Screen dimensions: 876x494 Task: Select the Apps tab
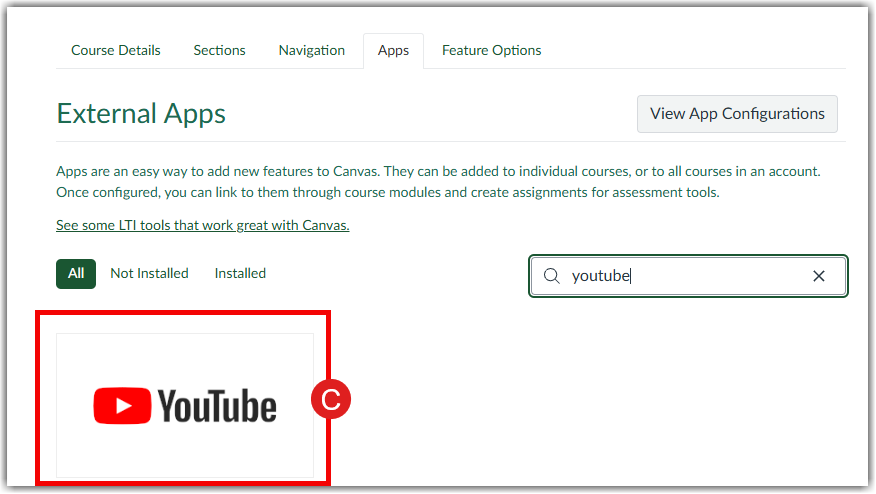pyautogui.click(x=393, y=50)
